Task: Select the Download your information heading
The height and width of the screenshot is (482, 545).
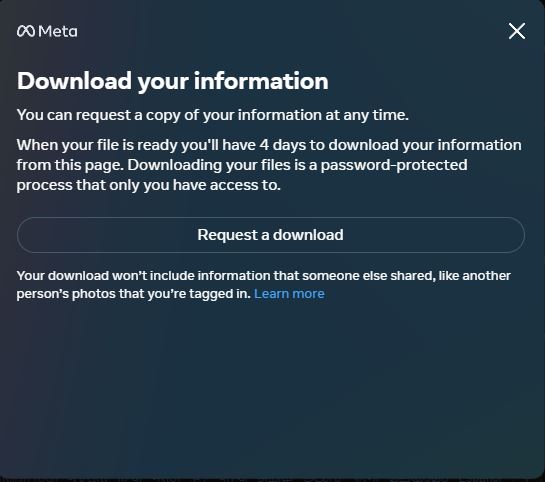Action: point(173,81)
